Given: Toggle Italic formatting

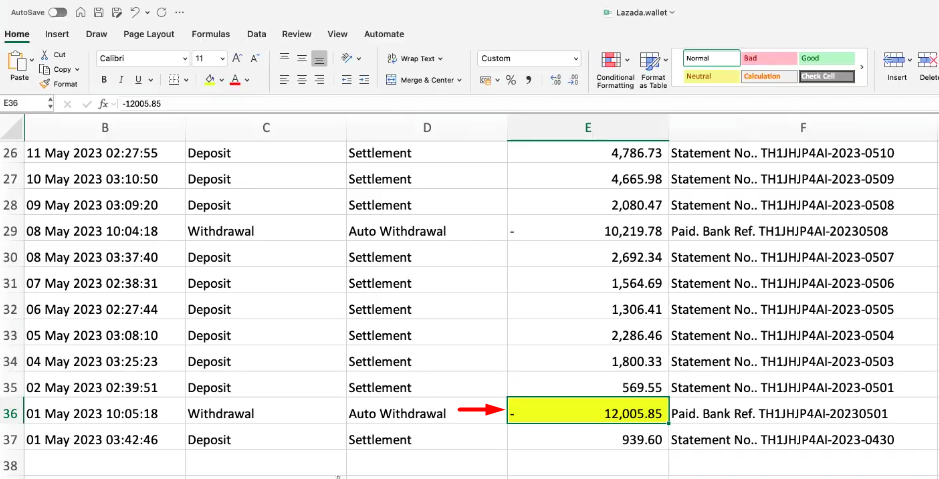Looking at the screenshot, I should tap(120, 80).
